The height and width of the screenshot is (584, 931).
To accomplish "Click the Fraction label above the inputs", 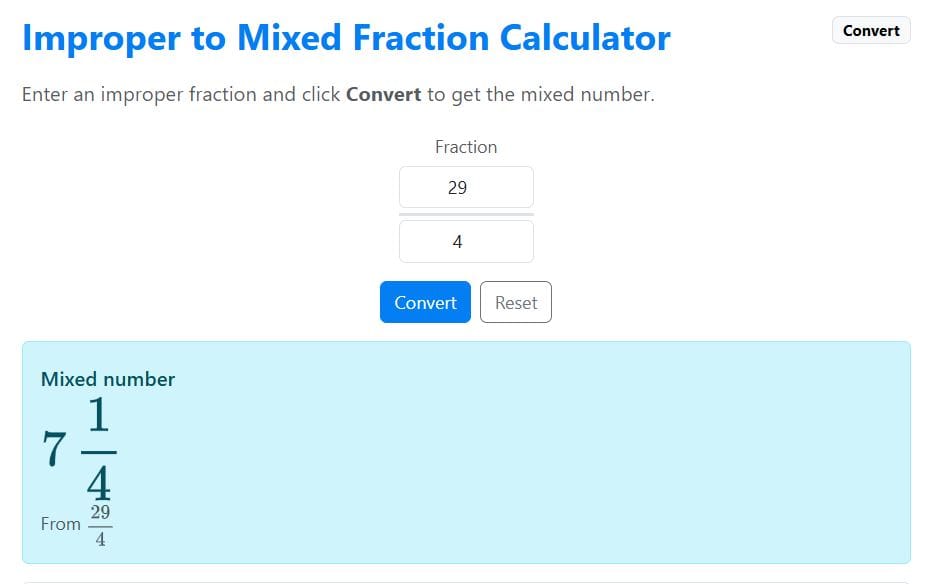I will (x=466, y=146).
